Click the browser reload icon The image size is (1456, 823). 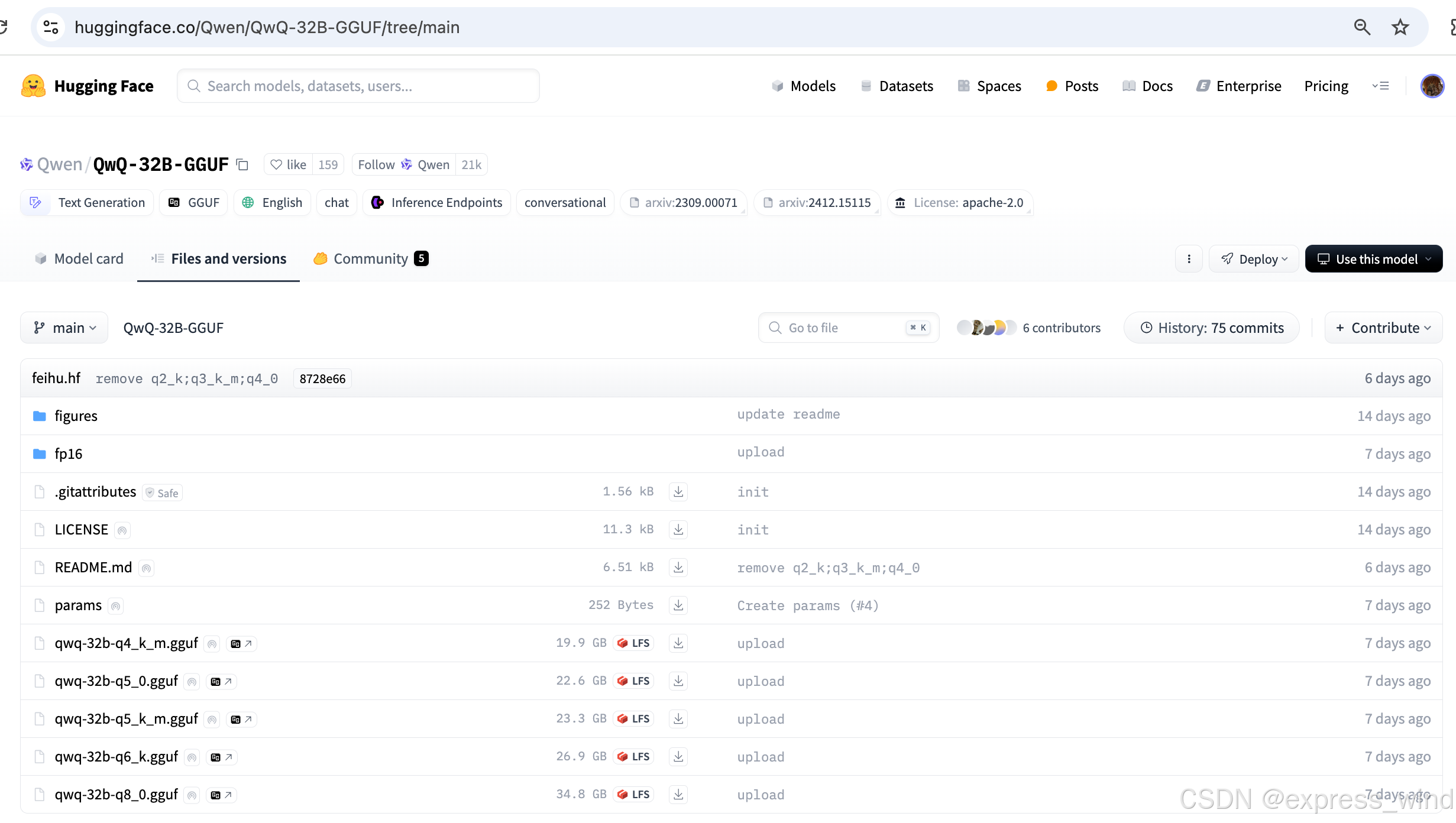tap(4, 27)
